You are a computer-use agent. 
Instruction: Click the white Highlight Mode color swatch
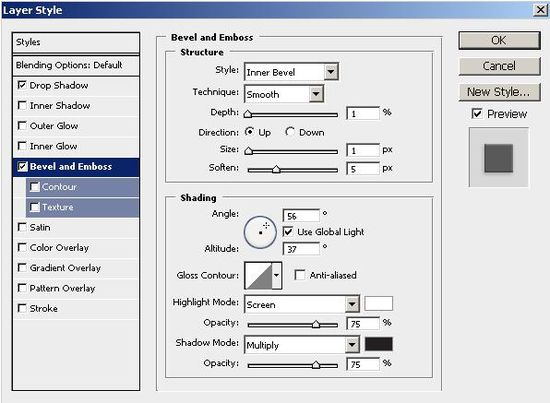[x=378, y=304]
